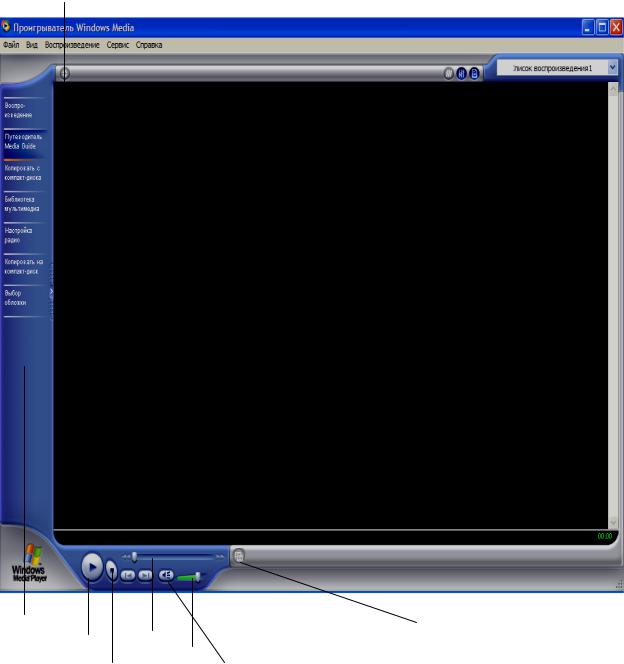Open the Воспроизведение menu
This screenshot has height=664, width=624.
tap(72, 44)
